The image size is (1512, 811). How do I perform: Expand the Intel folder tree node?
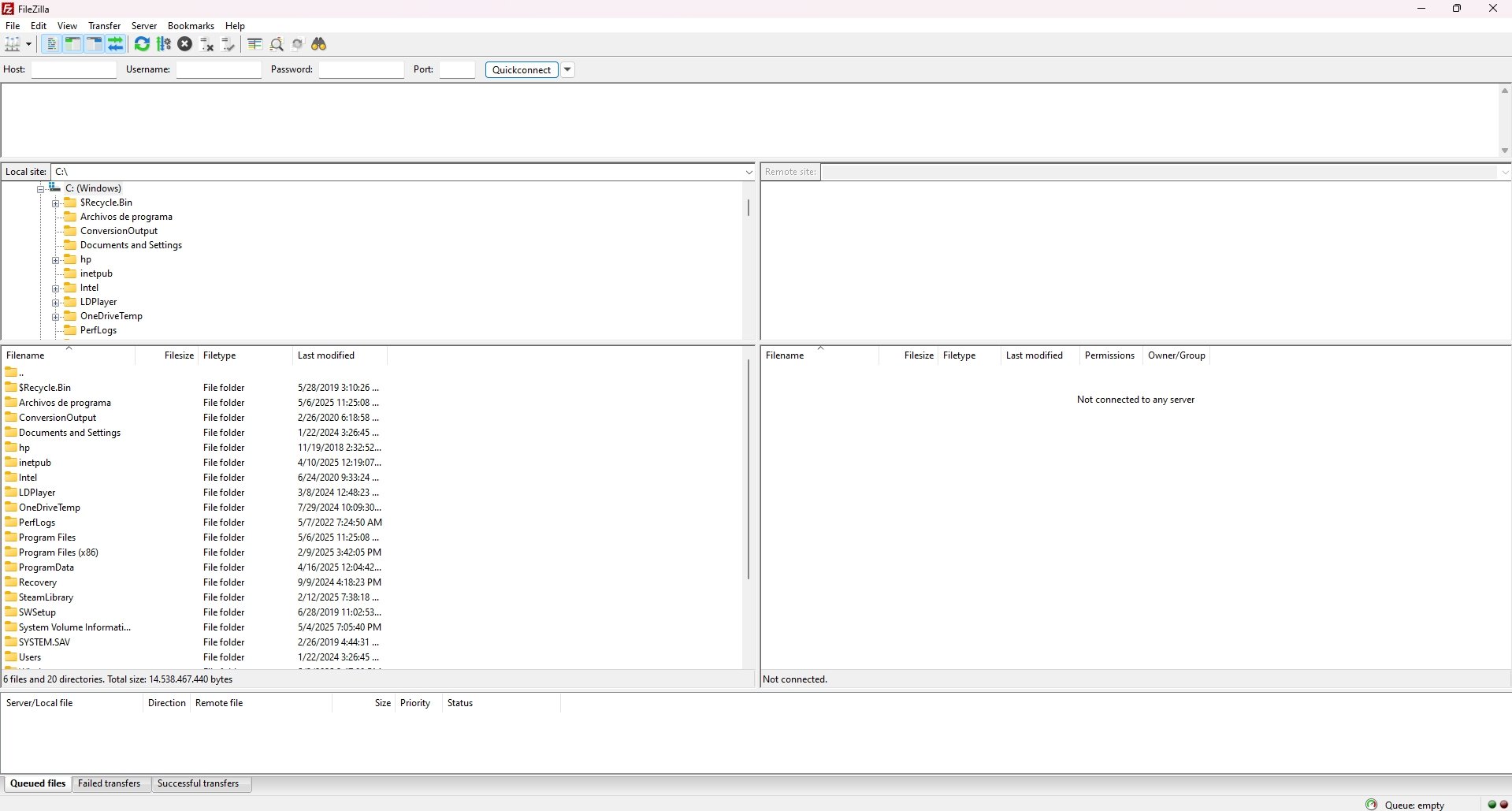pyautogui.click(x=56, y=288)
